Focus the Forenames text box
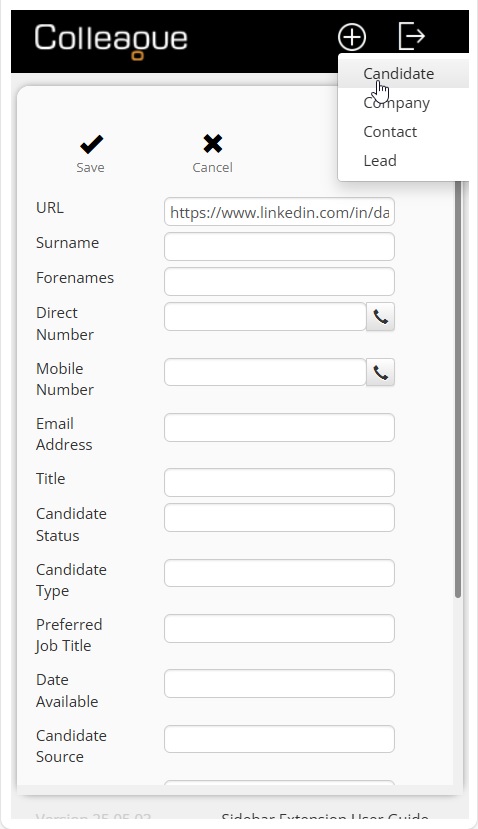 (279, 281)
